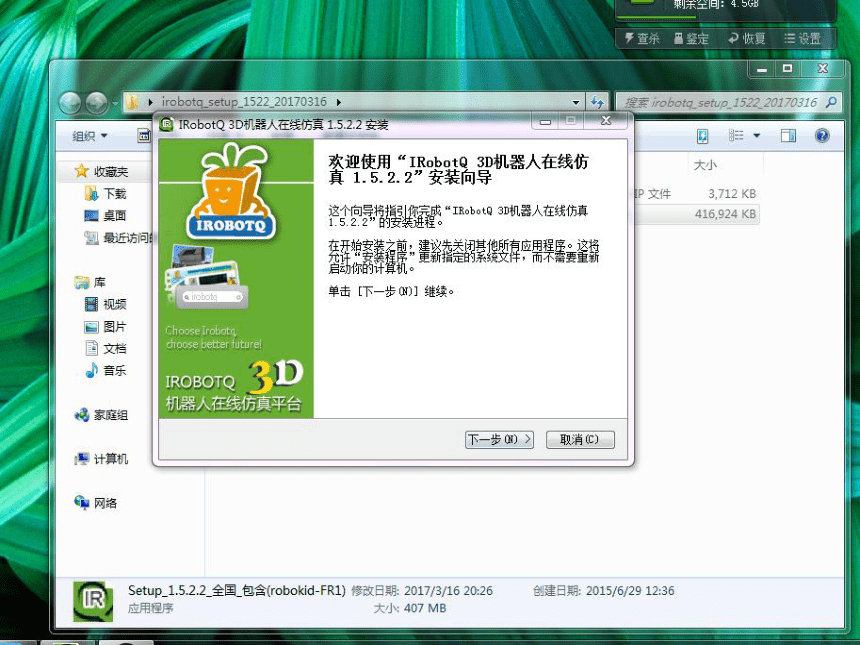Click Cancel (取消) button in installer

(x=580, y=439)
